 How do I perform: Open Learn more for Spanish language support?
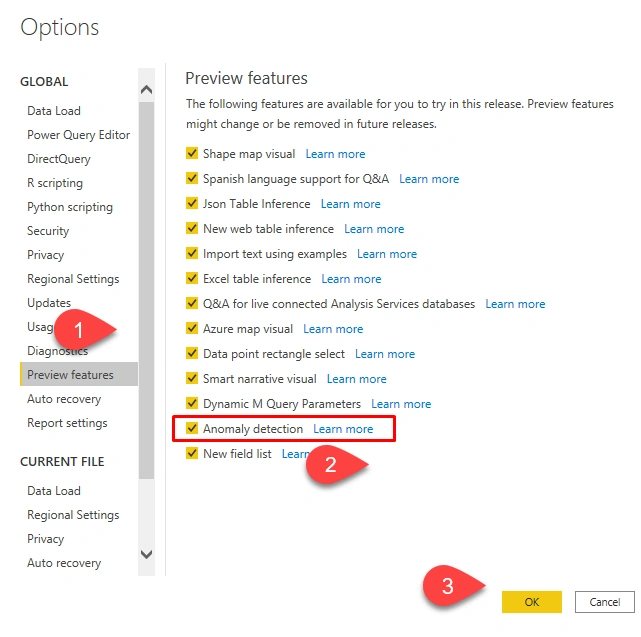429,179
